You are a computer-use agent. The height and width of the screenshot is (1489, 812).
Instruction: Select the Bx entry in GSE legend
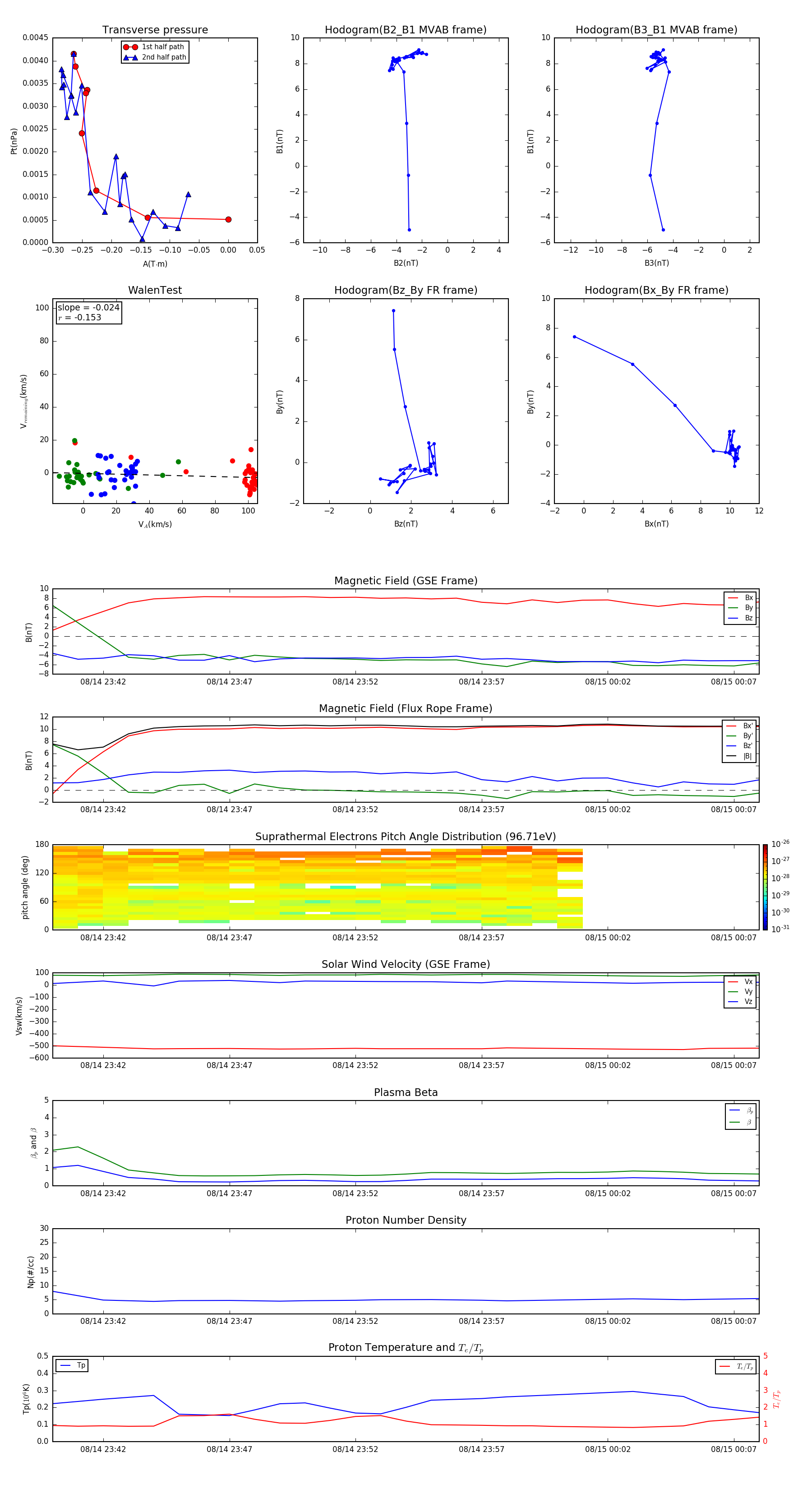(741, 598)
